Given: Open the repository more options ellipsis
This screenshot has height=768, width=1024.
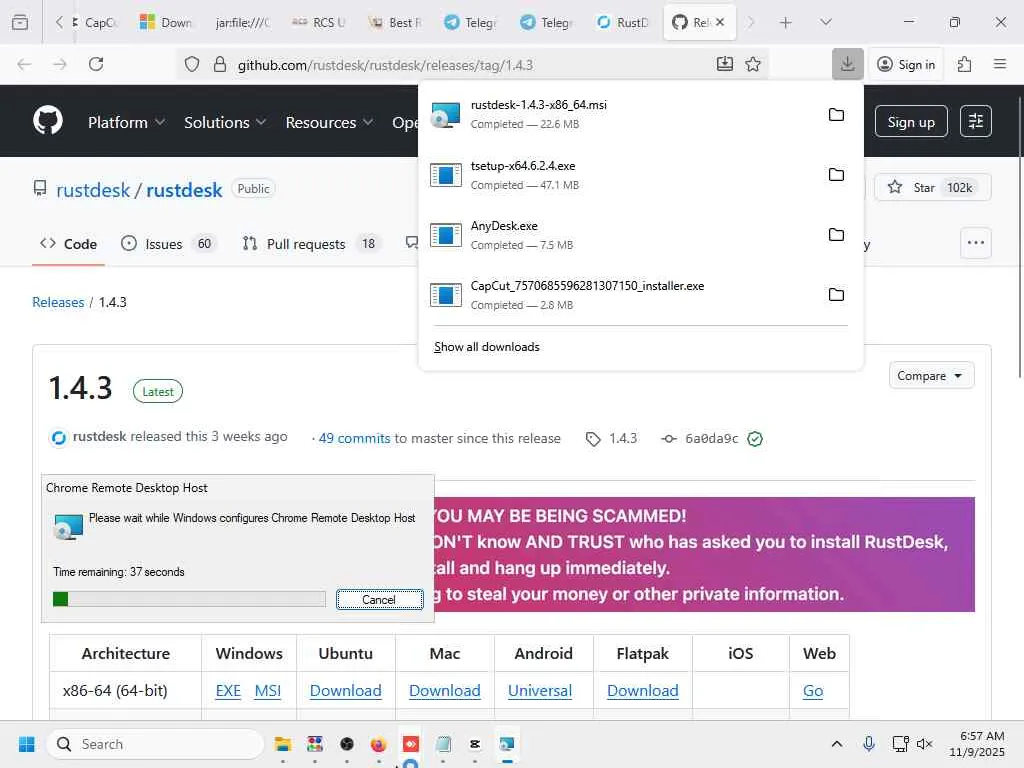Looking at the screenshot, I should (x=976, y=243).
